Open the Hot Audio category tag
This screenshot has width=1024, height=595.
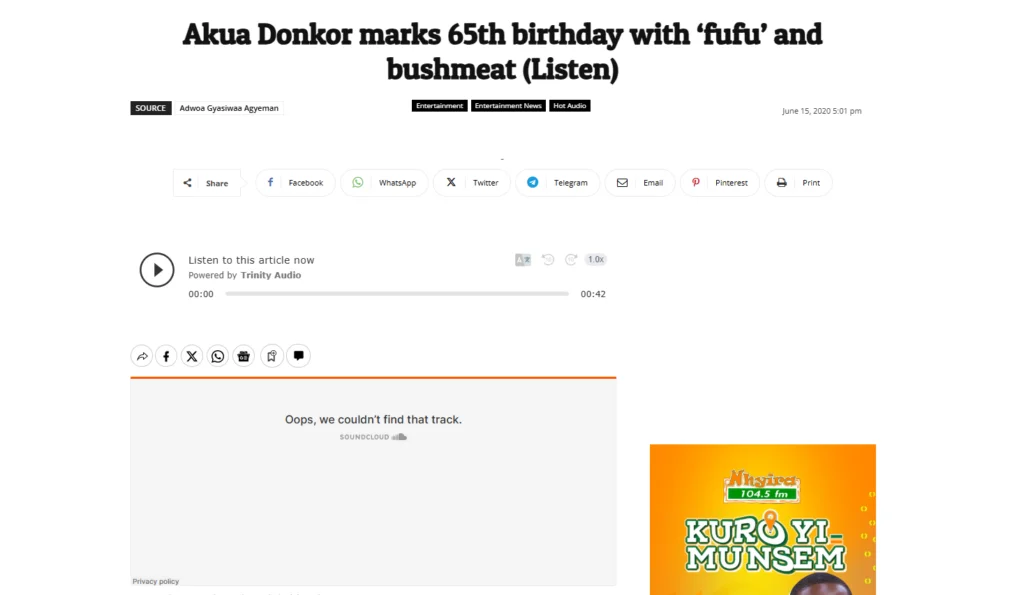569,106
